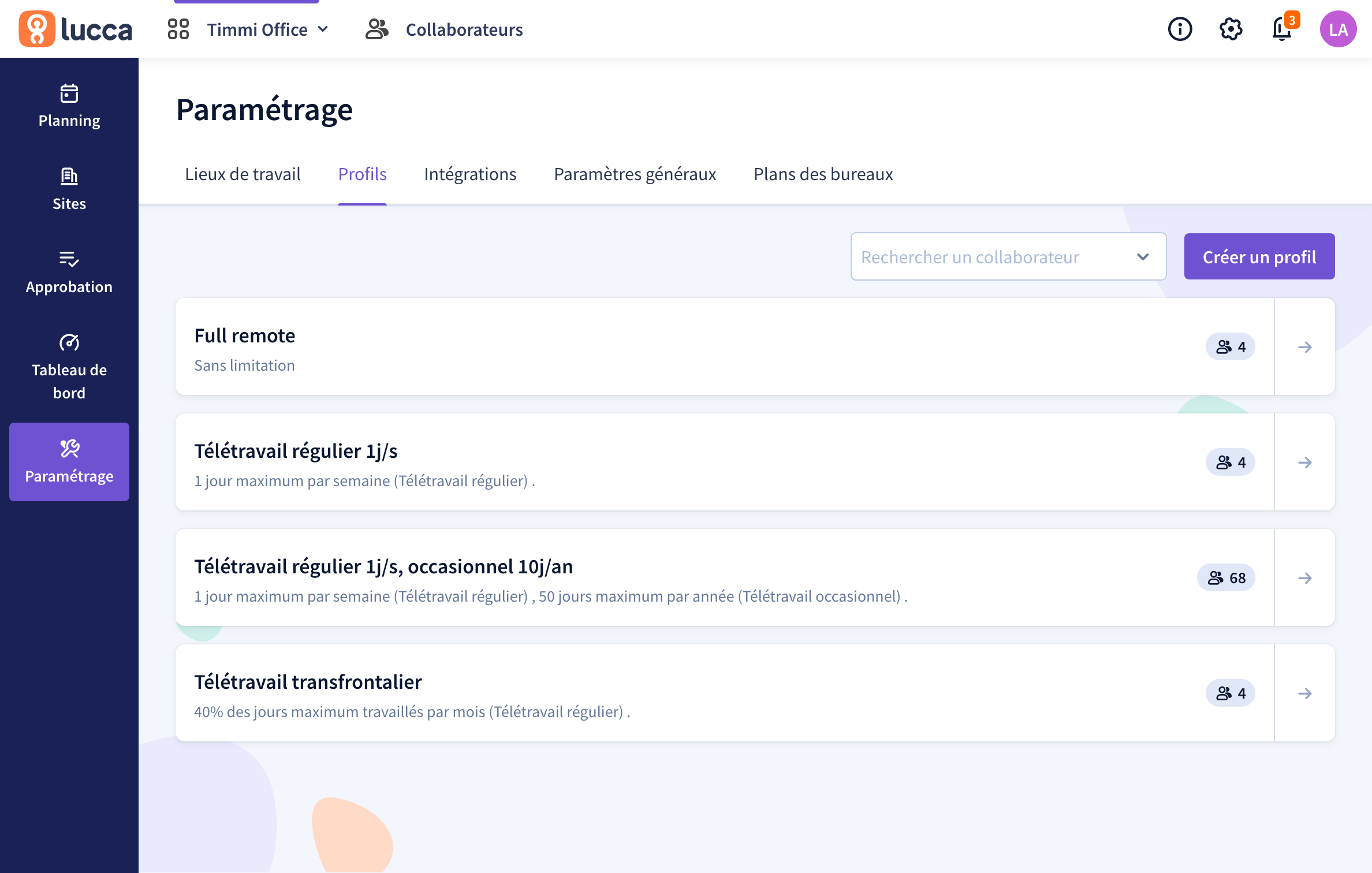This screenshot has width=1372, height=873.
Task: Open the information help icon
Action: tap(1180, 29)
